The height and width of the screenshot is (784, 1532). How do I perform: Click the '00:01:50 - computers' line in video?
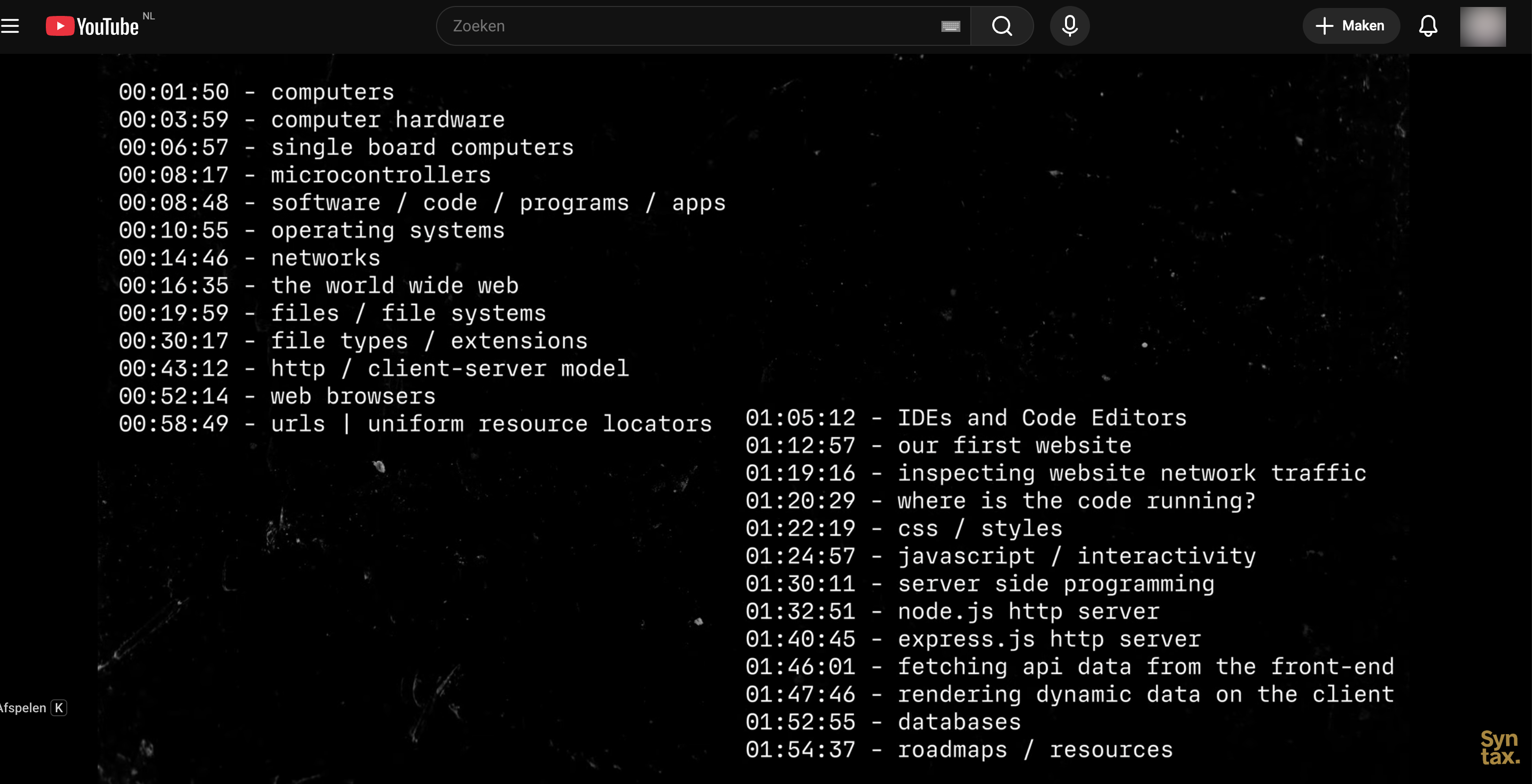coord(256,92)
